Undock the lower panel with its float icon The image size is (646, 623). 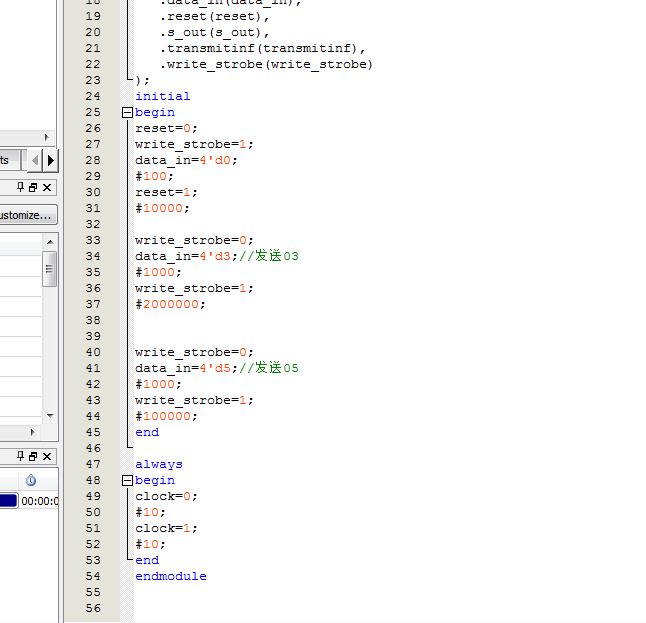point(33,456)
